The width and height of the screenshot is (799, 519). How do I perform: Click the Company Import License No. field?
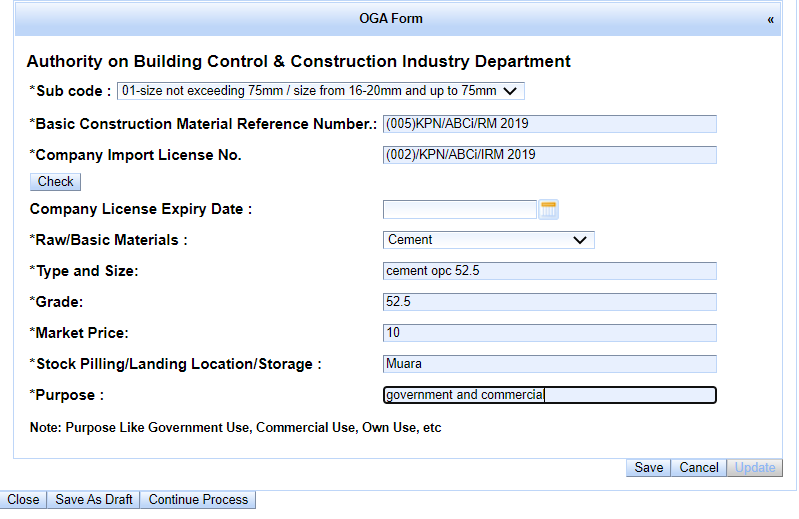pos(550,155)
